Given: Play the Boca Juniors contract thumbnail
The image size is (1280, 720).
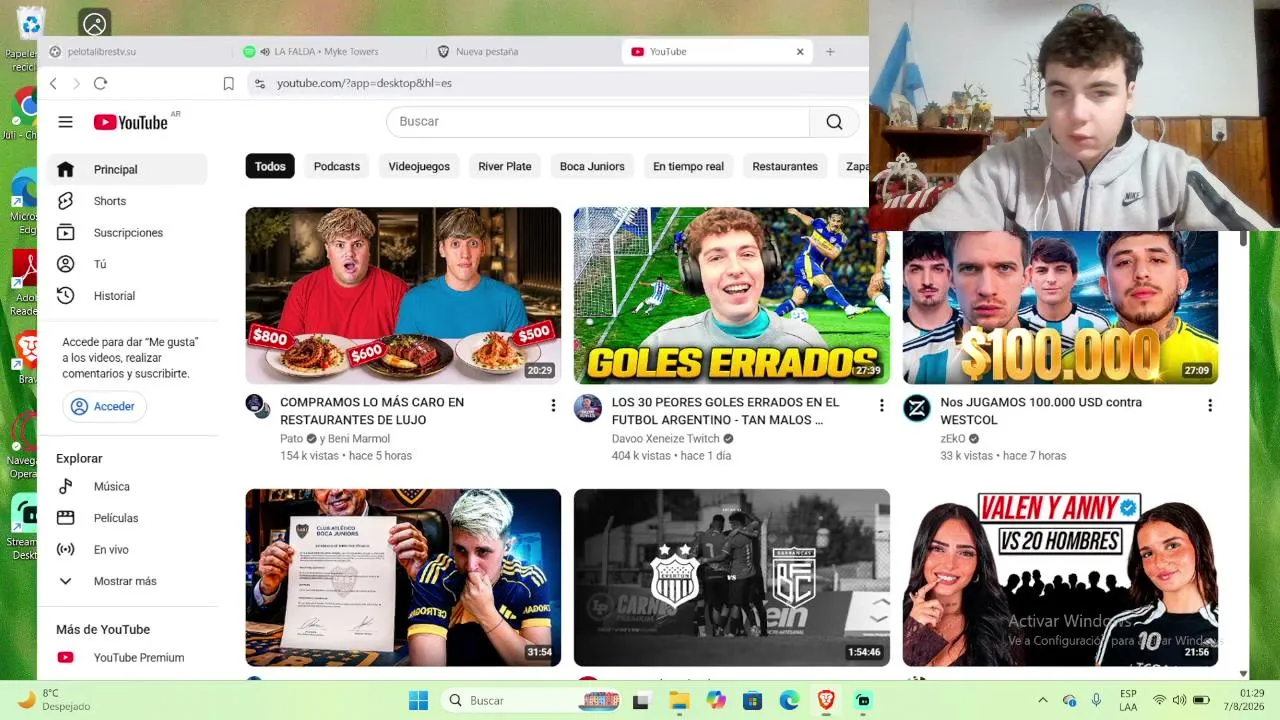Looking at the screenshot, I should click(x=403, y=577).
